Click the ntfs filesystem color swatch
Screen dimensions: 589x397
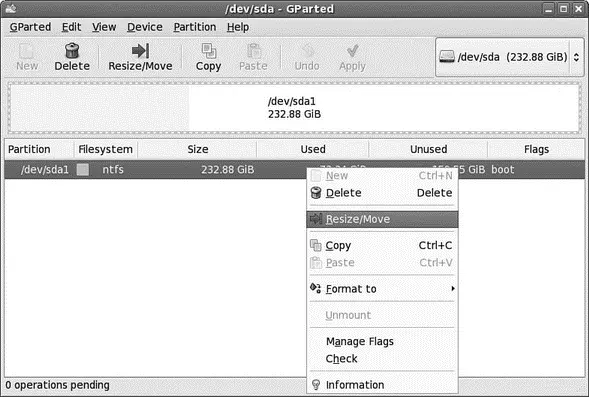click(83, 169)
